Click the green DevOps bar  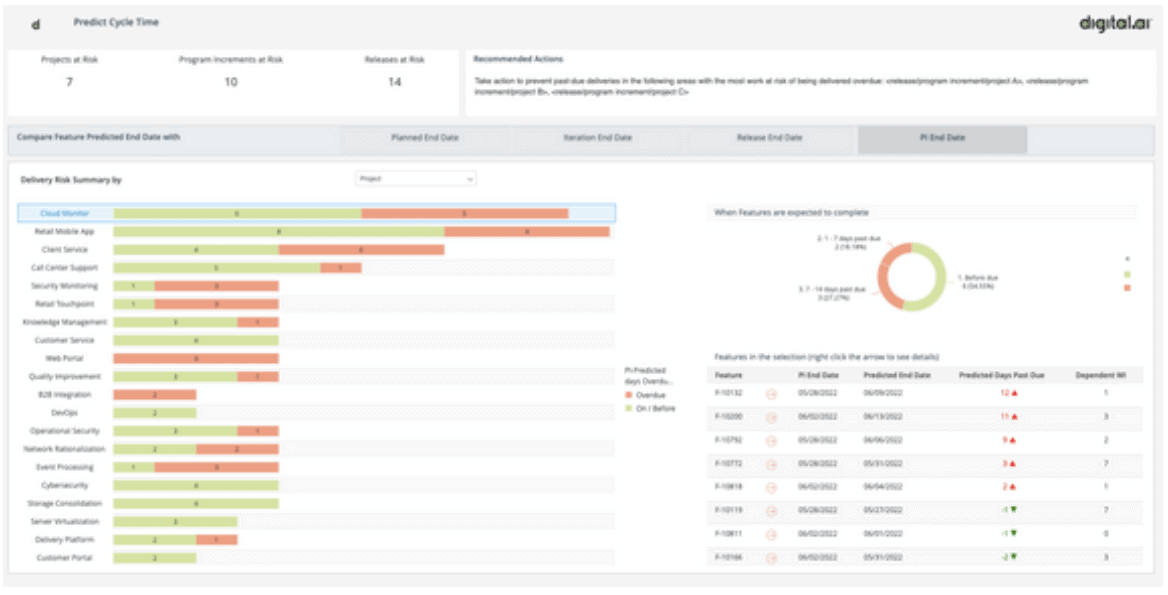[x=155, y=413]
